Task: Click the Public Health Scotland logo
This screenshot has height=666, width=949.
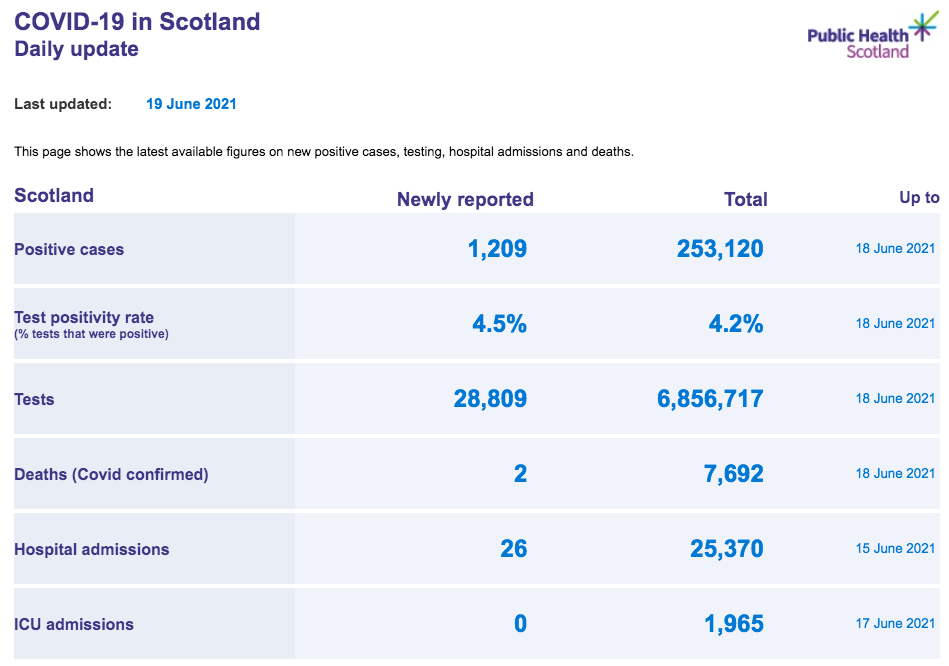Action: pos(872,36)
